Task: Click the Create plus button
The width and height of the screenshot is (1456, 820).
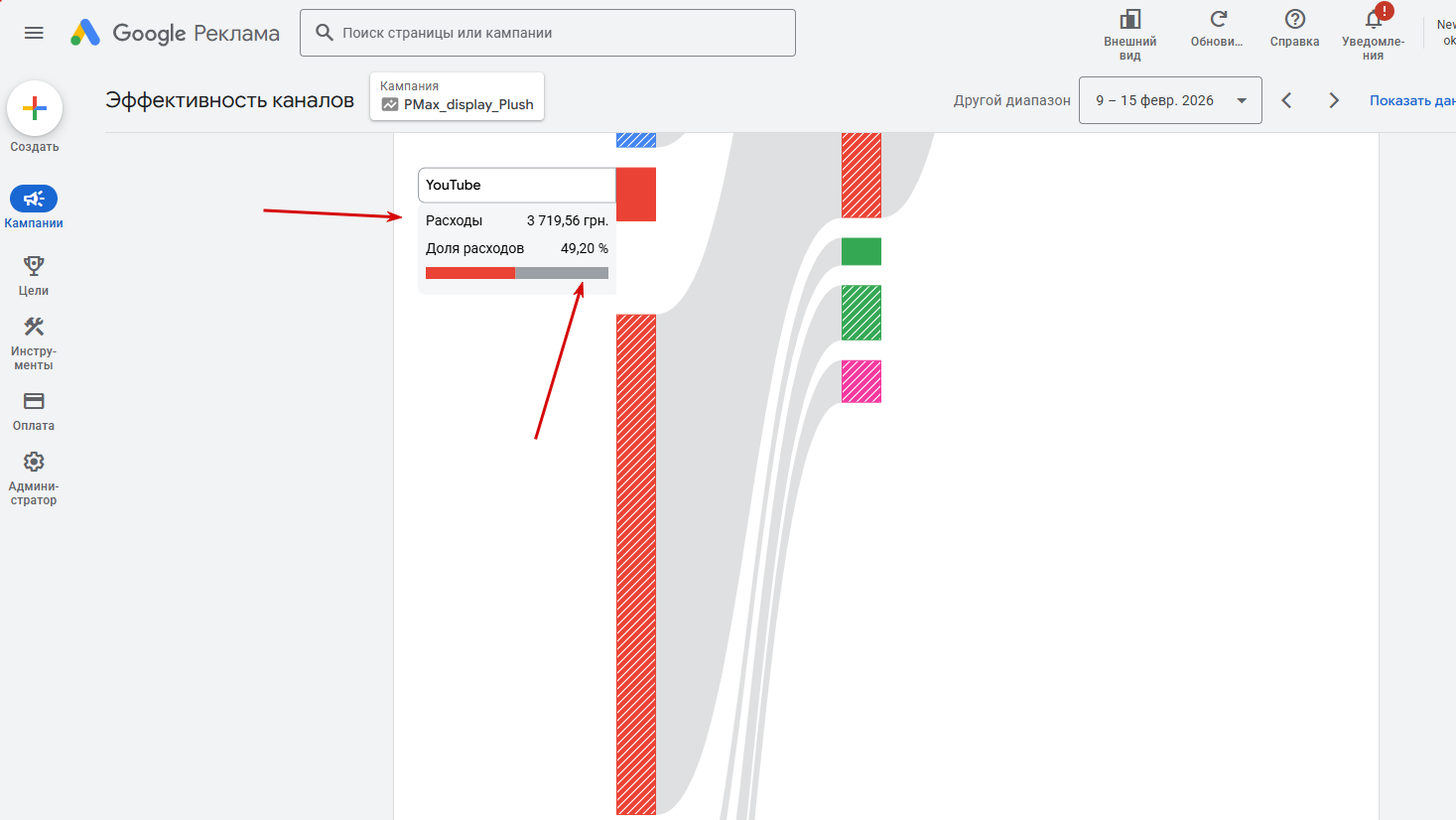Action: click(35, 108)
